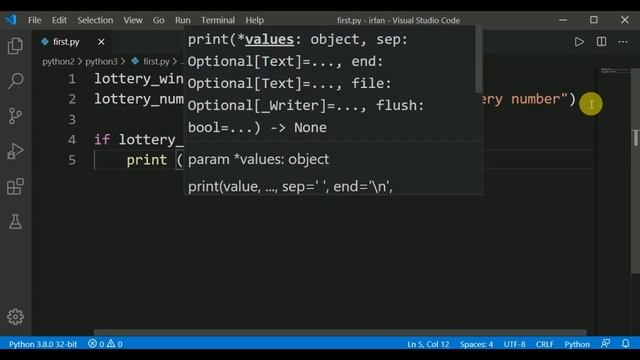Click Ln 5, Col 12 position indicator
The width and height of the screenshot is (640, 360).
[x=428, y=344]
